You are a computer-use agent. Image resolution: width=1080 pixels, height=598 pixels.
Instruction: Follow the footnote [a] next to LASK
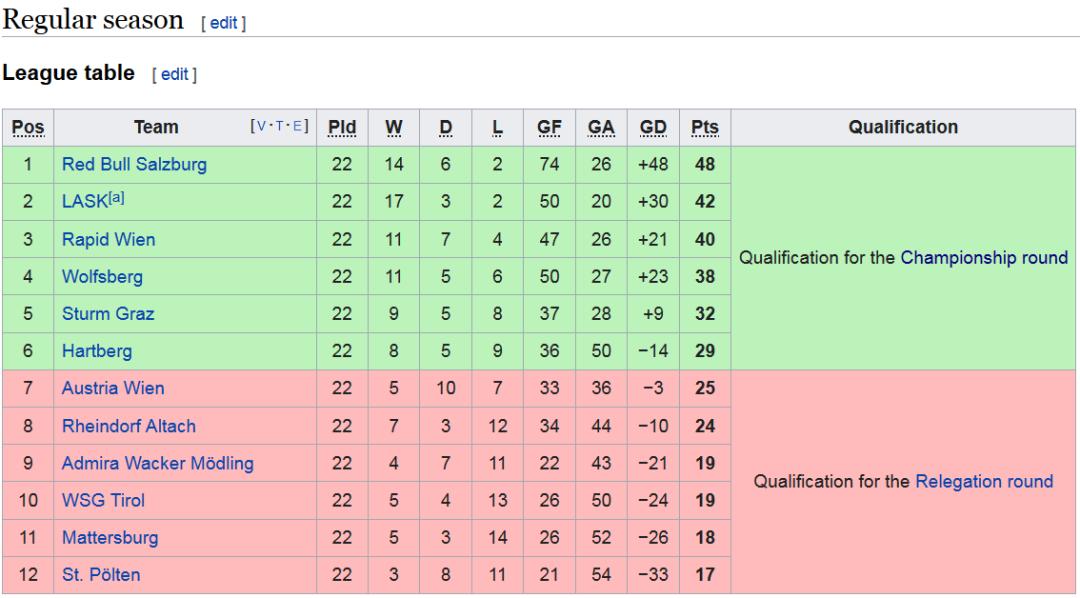116,198
